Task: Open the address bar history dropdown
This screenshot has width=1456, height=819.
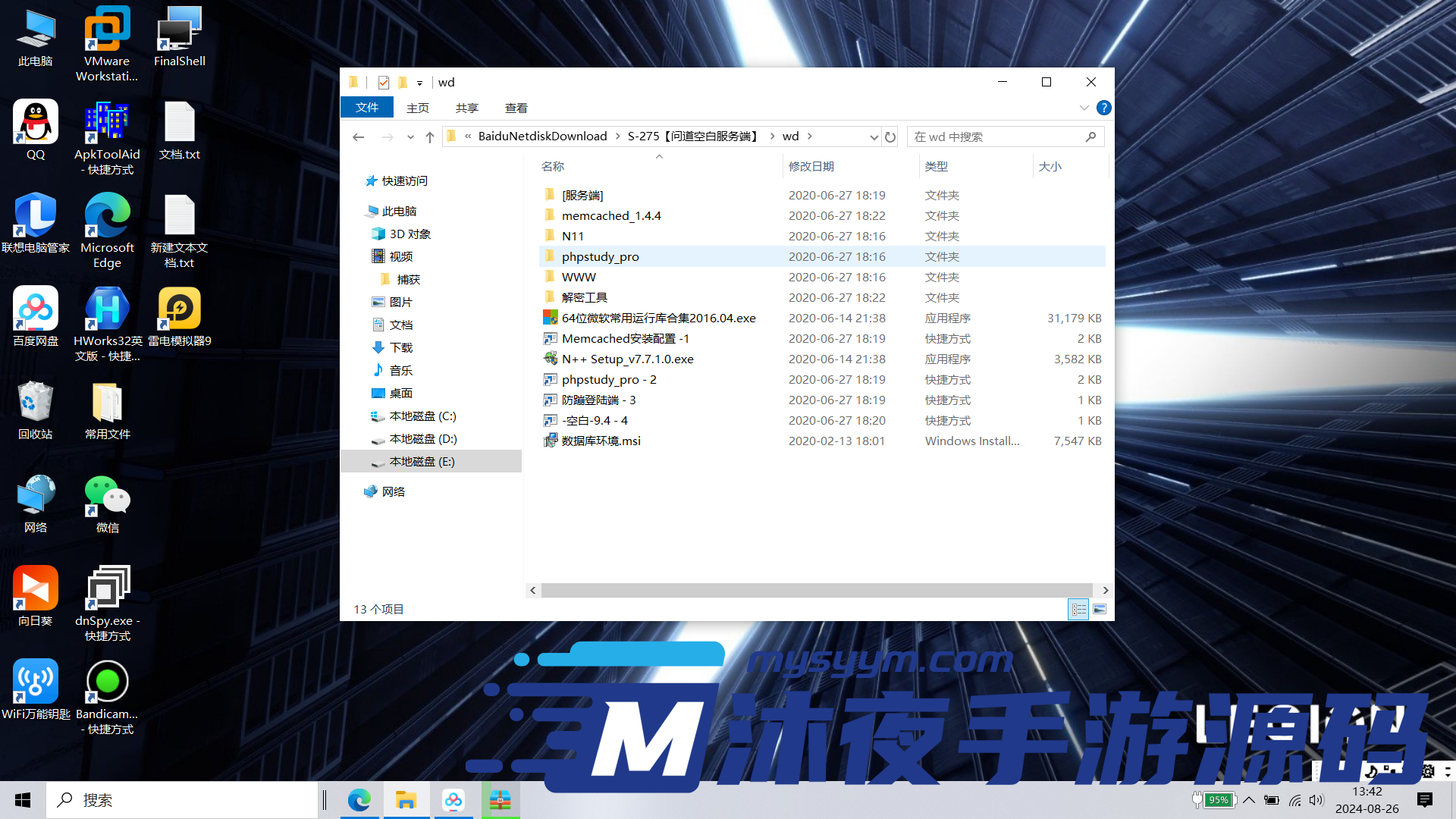Action: click(874, 136)
